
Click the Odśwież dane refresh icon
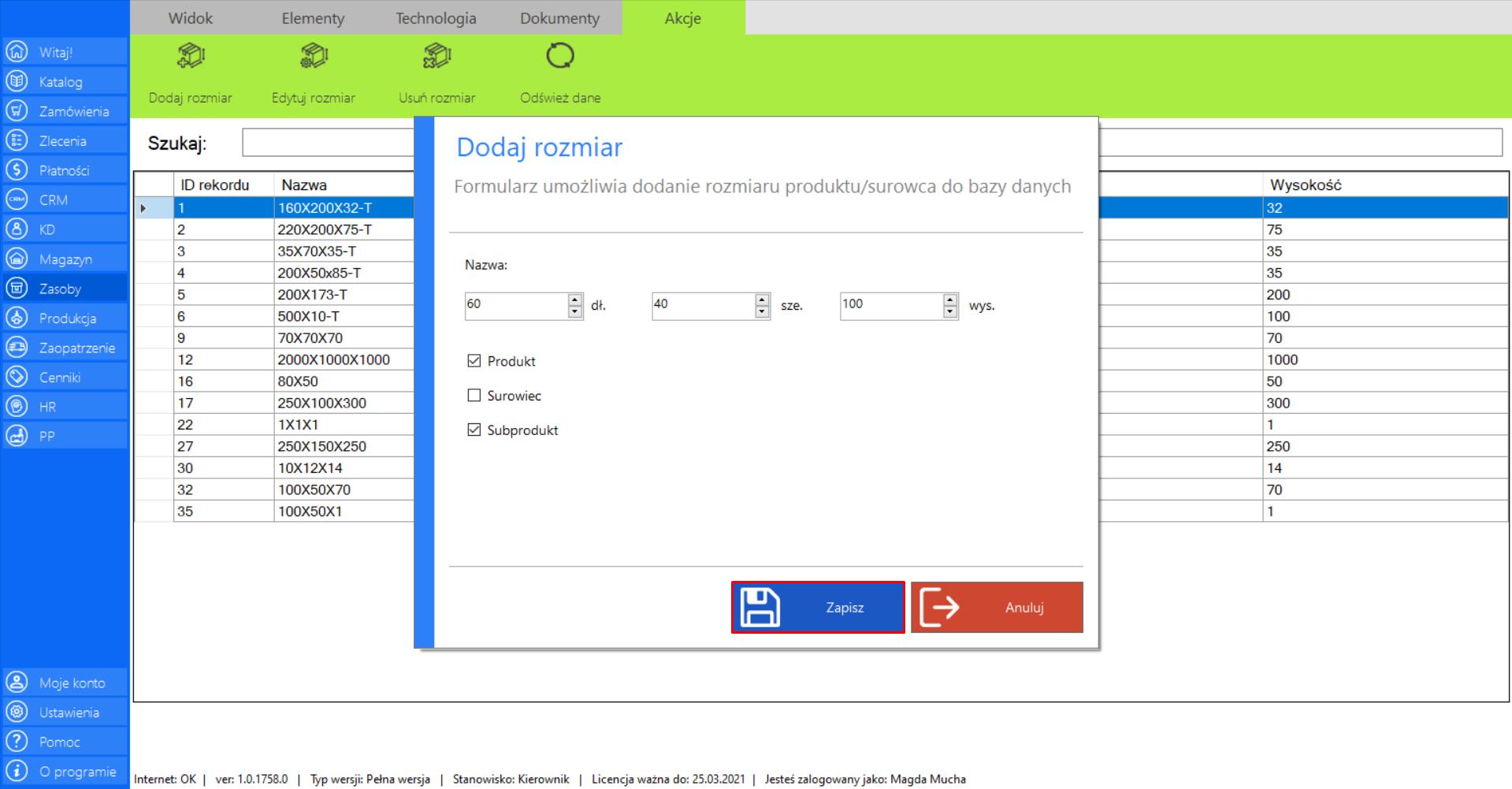[559, 57]
